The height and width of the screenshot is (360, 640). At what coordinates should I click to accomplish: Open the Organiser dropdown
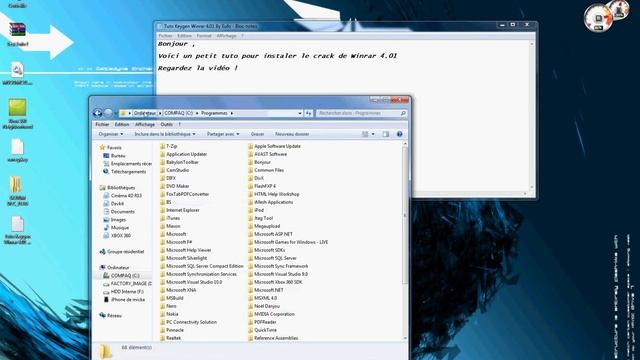click(x=111, y=134)
